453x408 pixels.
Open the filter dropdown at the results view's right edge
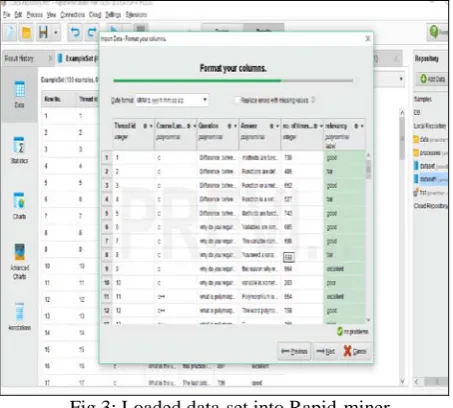401,79
